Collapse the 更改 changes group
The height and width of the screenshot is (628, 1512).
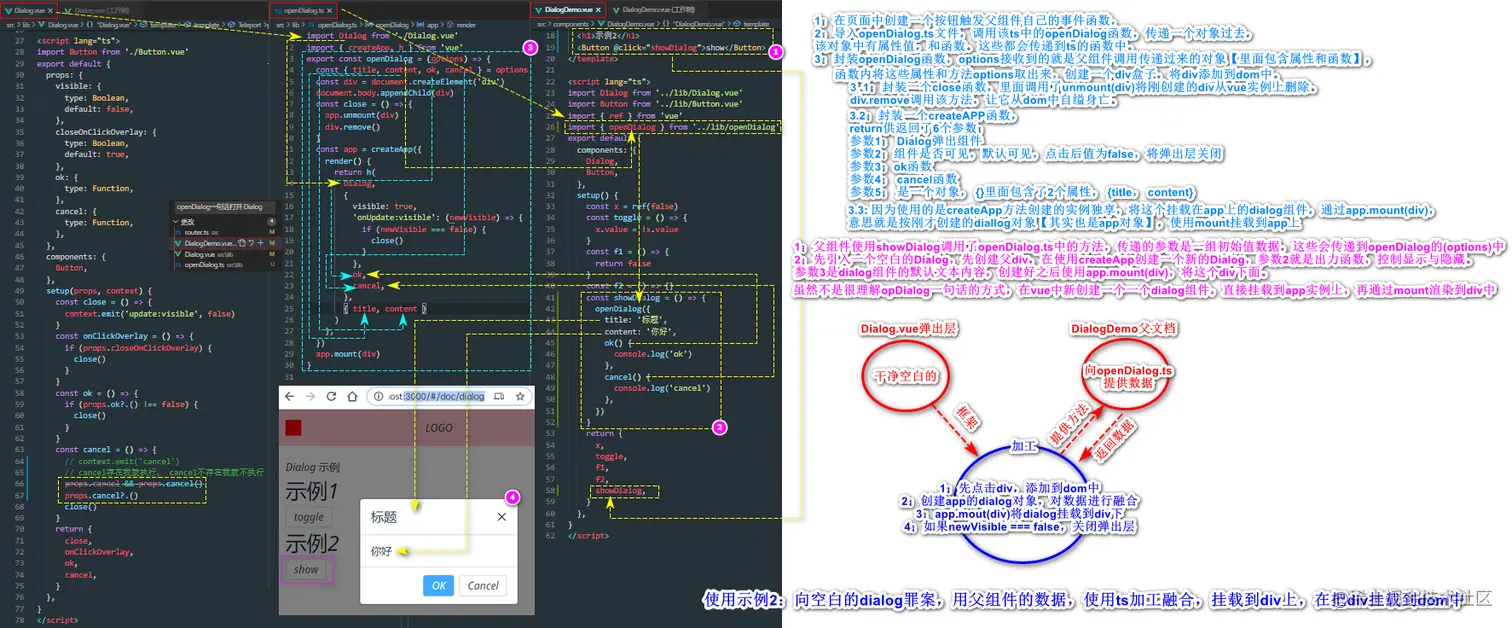176,222
